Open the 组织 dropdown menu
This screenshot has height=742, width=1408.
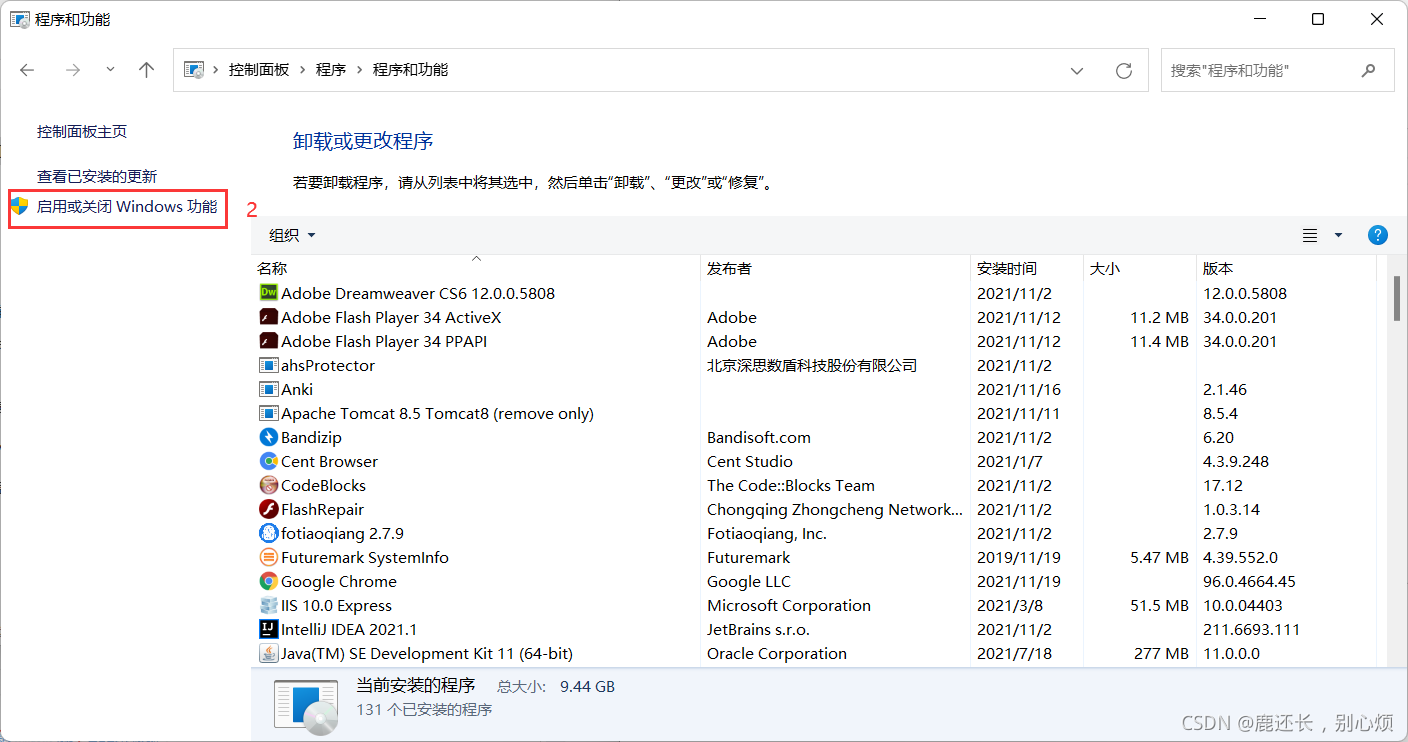(x=292, y=235)
